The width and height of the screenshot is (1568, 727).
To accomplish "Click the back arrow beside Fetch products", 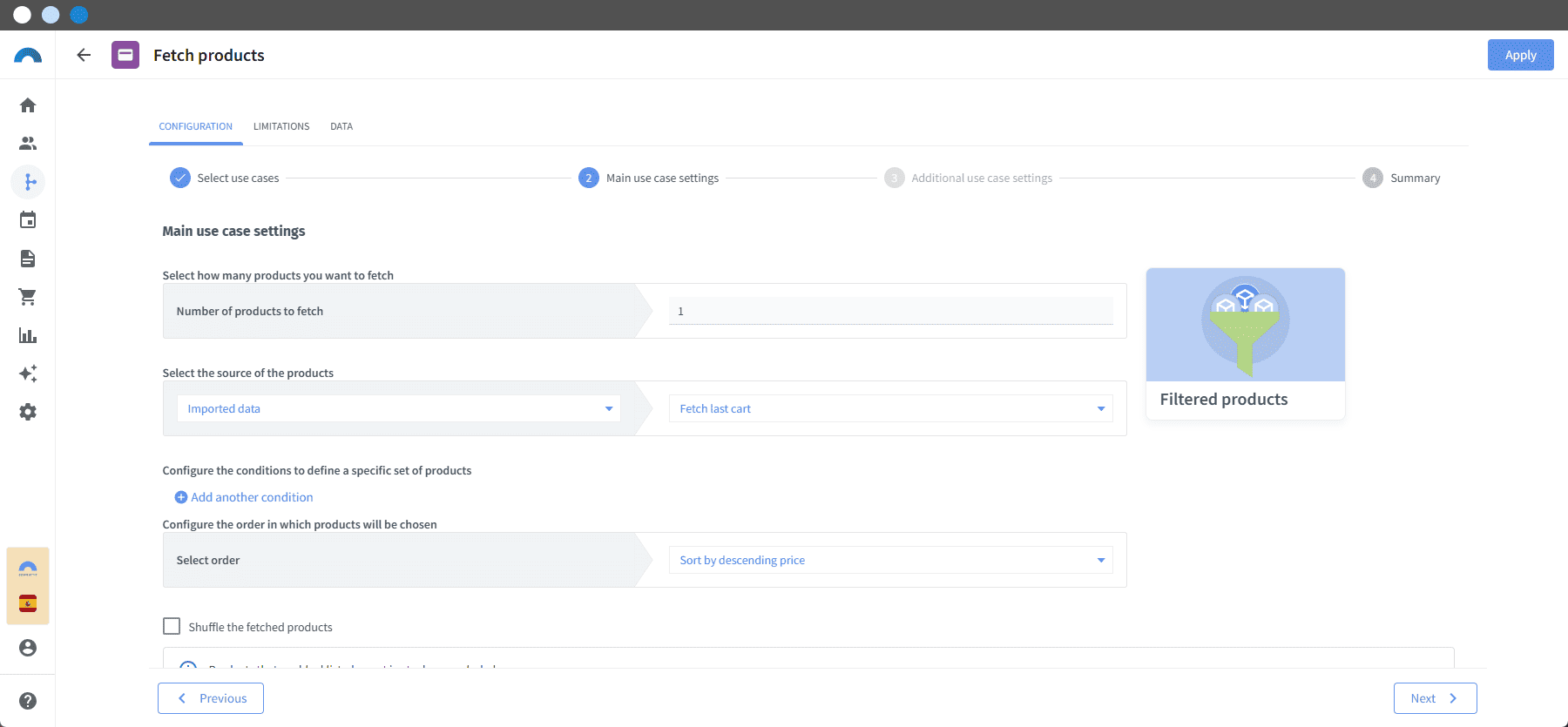I will 84,55.
